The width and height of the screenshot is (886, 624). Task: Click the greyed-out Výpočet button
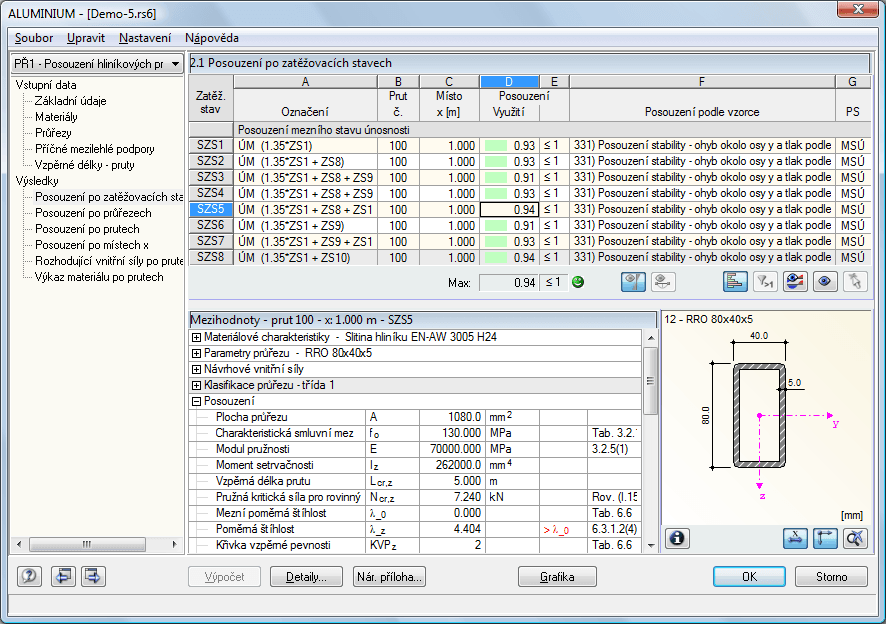[224, 577]
